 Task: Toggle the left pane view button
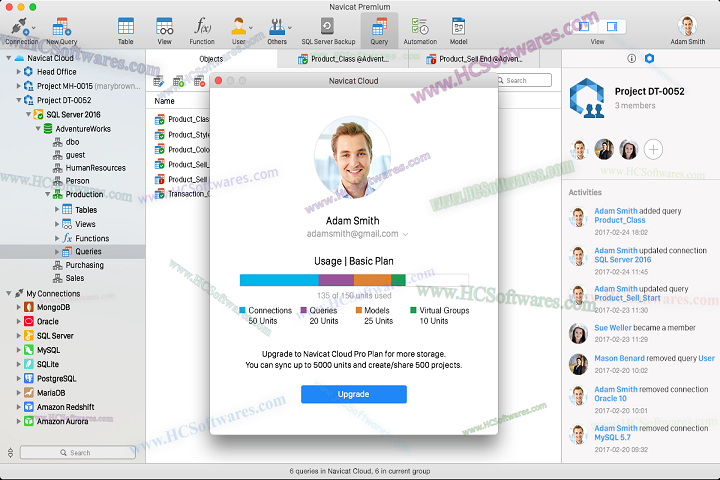click(x=585, y=27)
